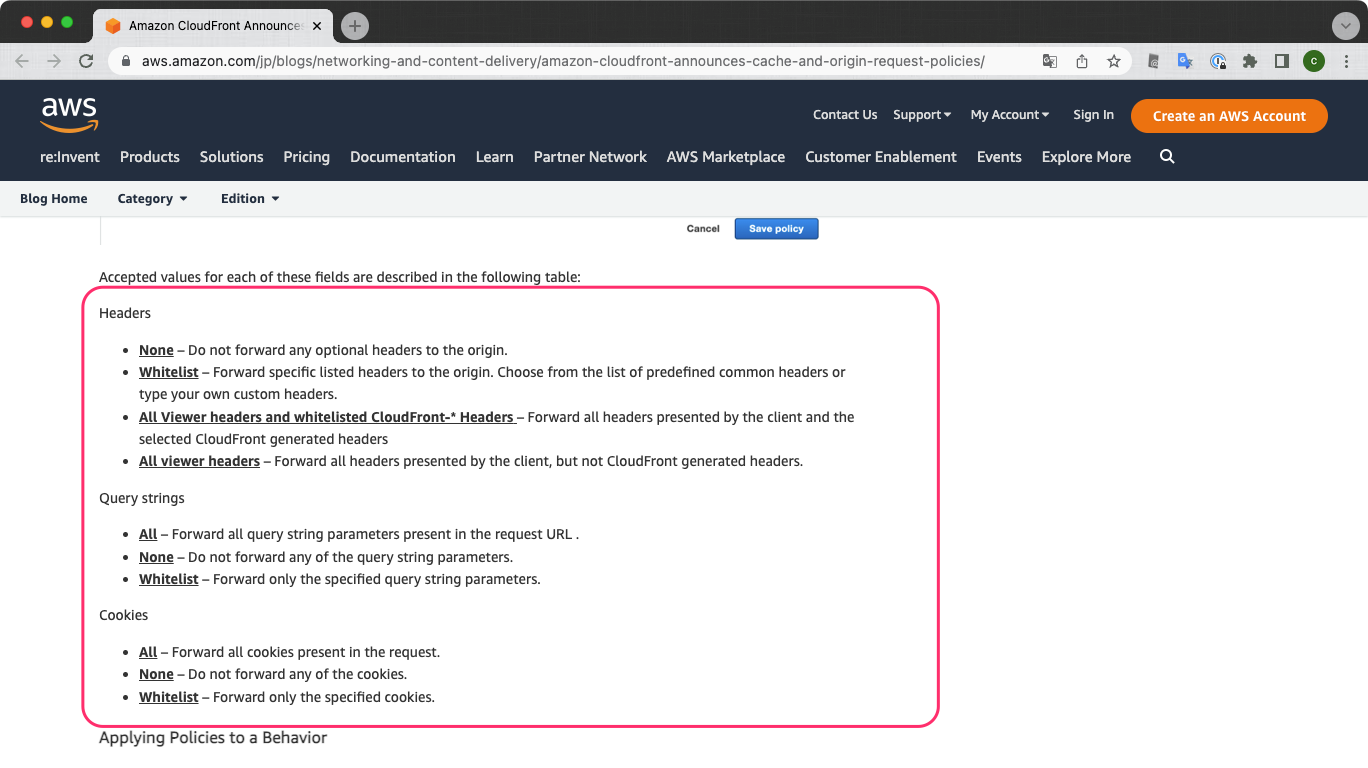The height and width of the screenshot is (768, 1368).
Task: Click the Sign In link
Action: click(x=1093, y=115)
